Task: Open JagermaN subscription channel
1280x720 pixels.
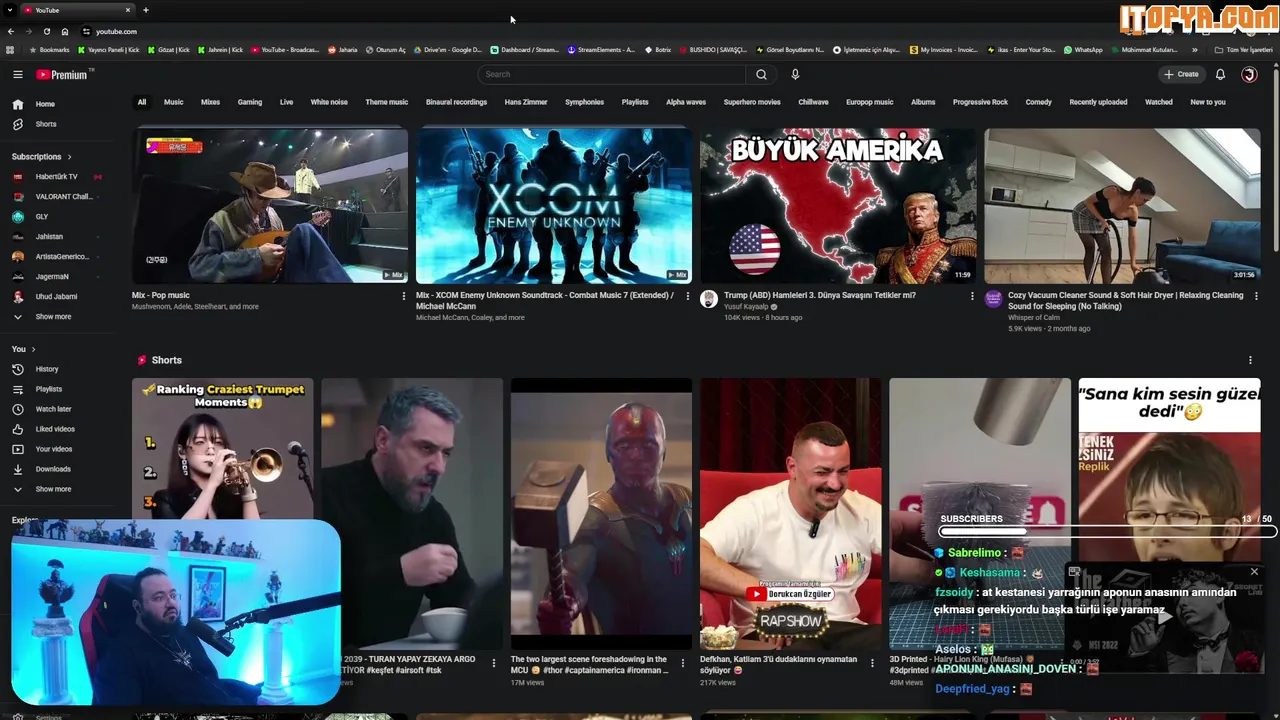Action: 52,276
